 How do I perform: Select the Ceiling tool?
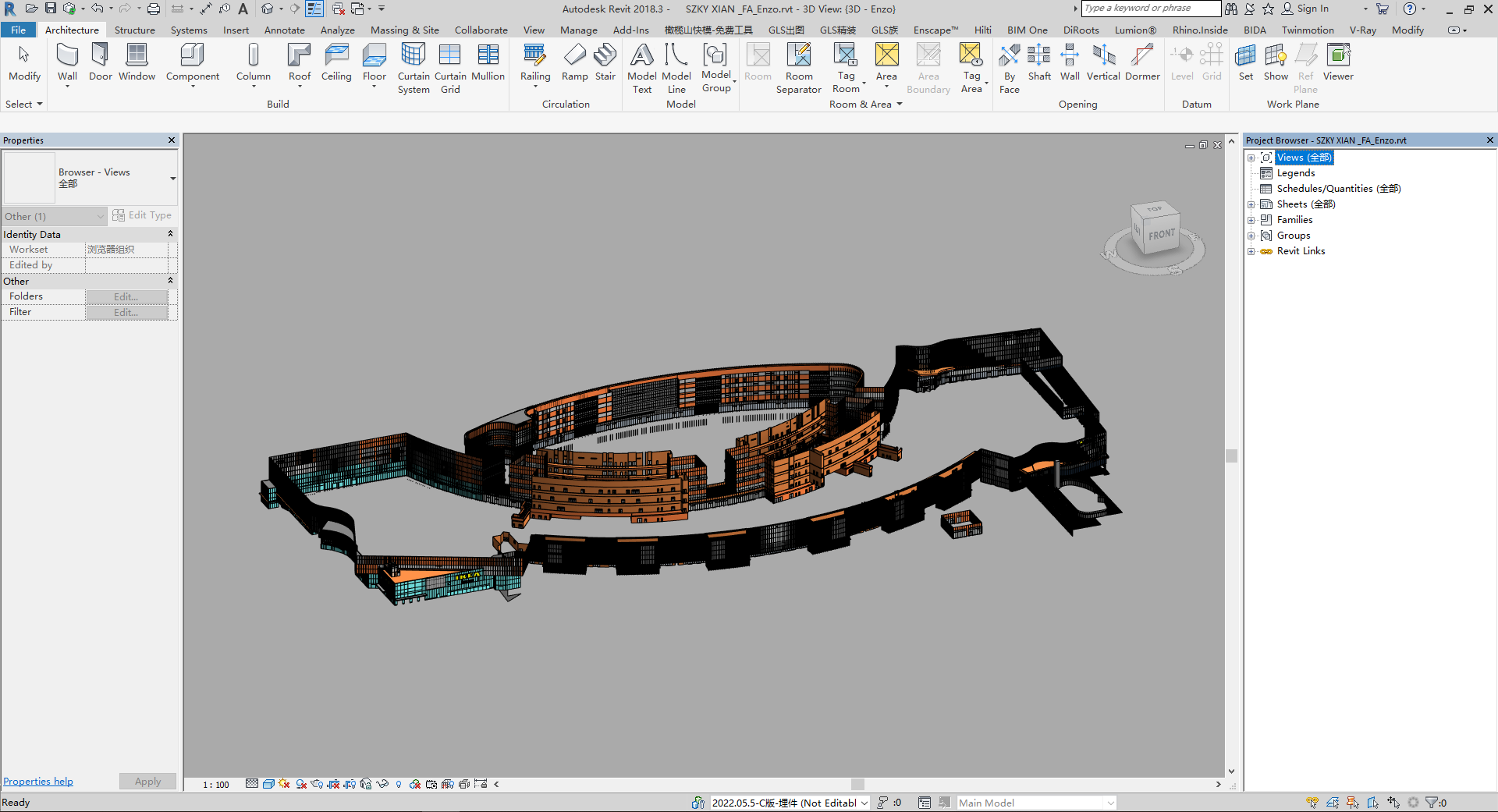click(x=336, y=62)
